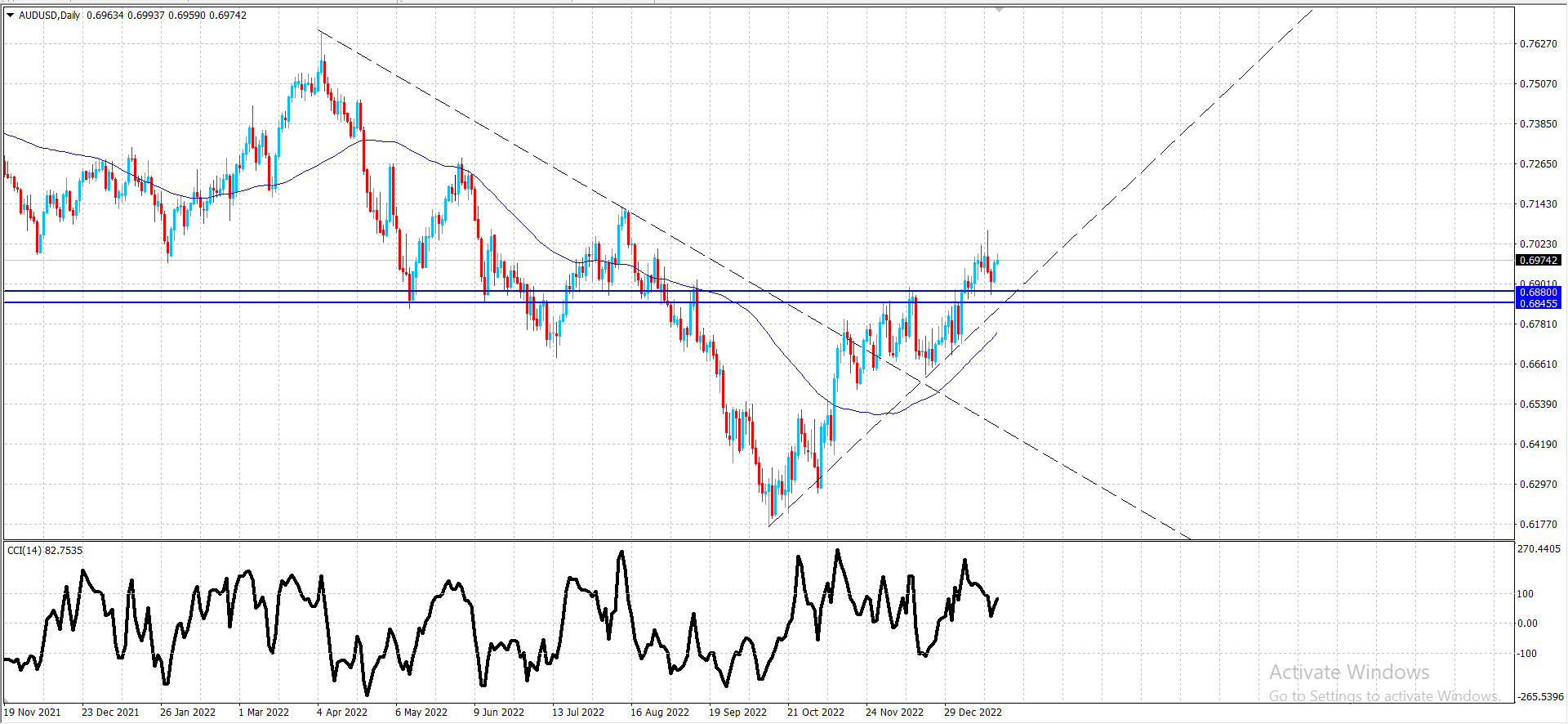Click the 270.4405 CCI scale value
The height and width of the screenshot is (724, 1568).
click(x=1539, y=549)
